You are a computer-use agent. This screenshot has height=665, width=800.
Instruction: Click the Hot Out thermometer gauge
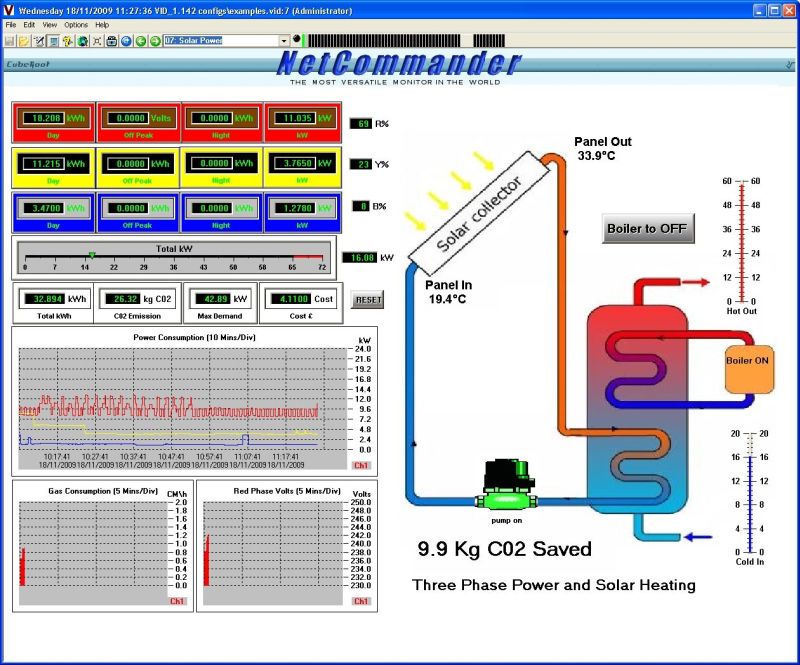point(741,240)
